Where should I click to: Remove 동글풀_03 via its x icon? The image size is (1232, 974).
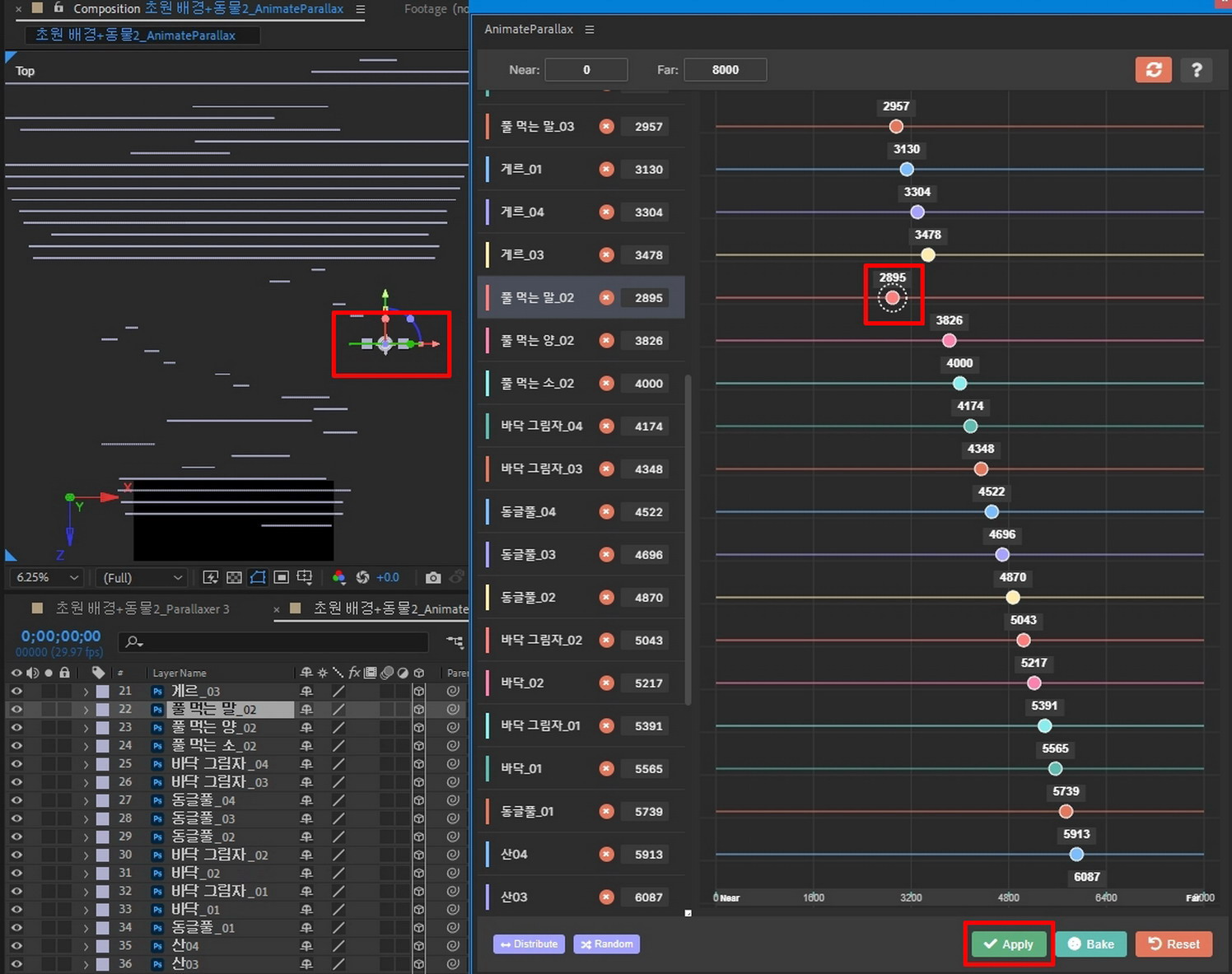point(606,555)
